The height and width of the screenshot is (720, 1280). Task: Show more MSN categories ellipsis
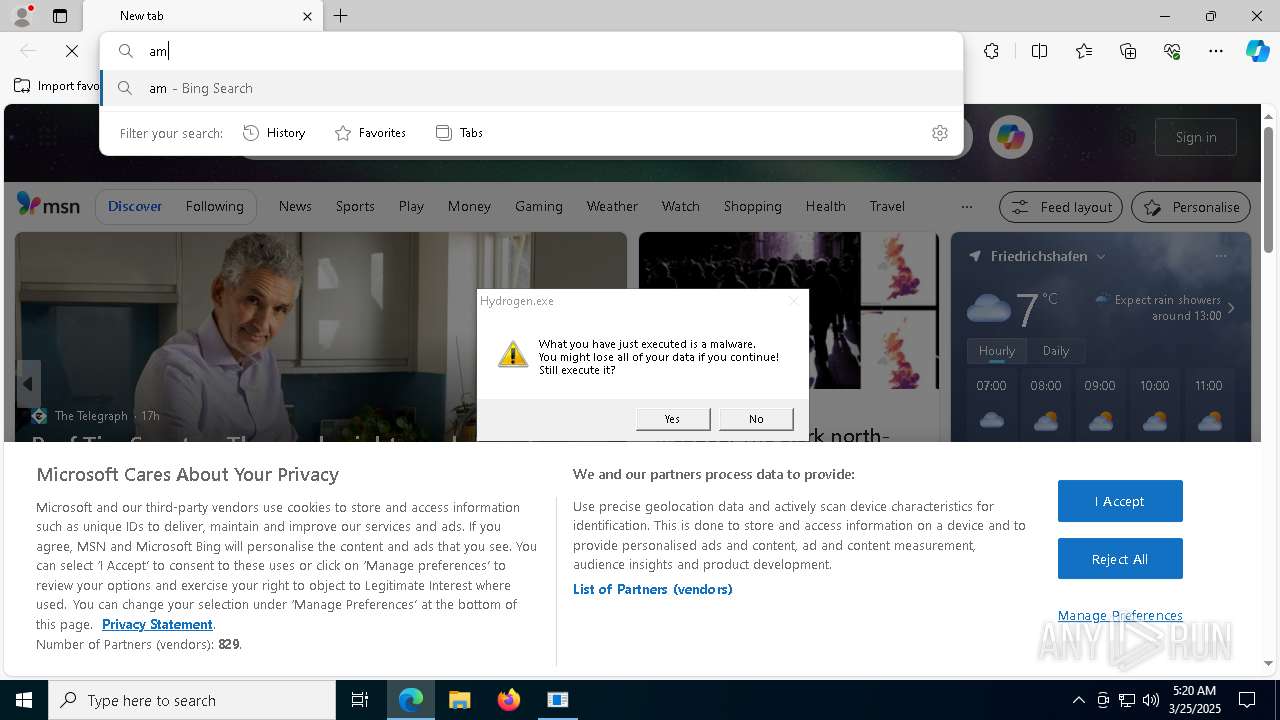click(966, 207)
